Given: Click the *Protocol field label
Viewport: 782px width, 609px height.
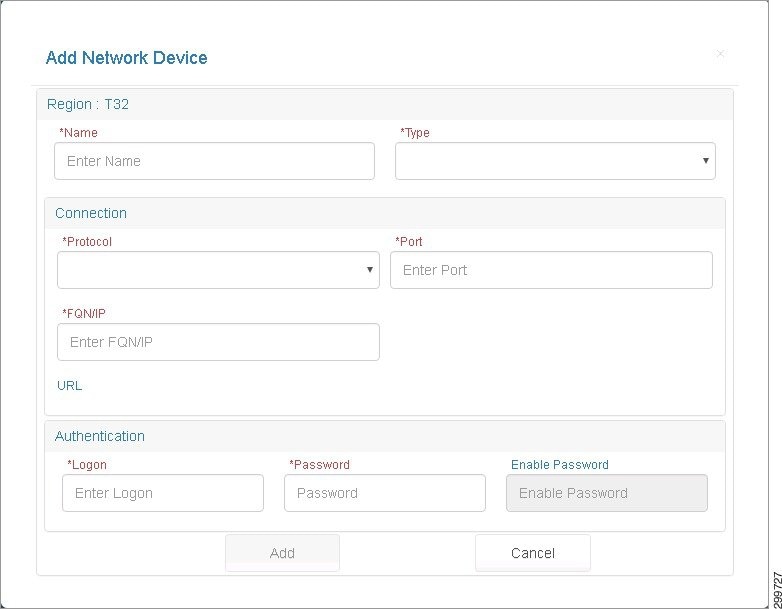Looking at the screenshot, I should click(87, 241).
